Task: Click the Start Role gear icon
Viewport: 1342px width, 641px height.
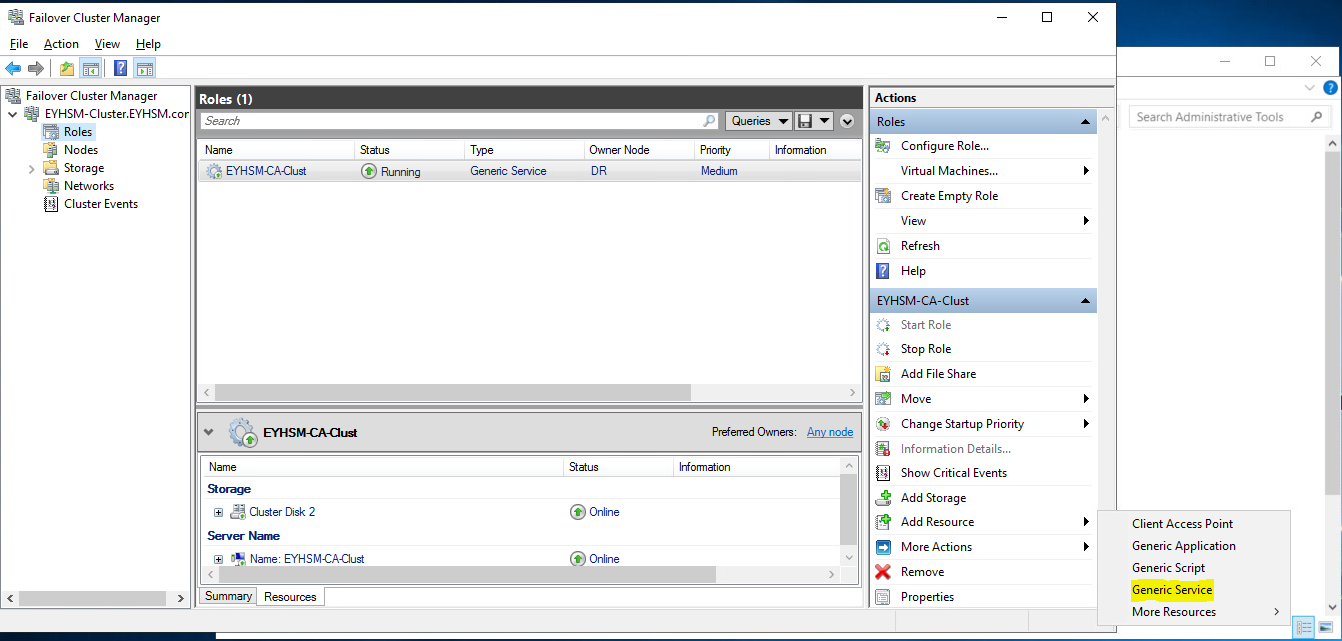Action: coord(883,325)
